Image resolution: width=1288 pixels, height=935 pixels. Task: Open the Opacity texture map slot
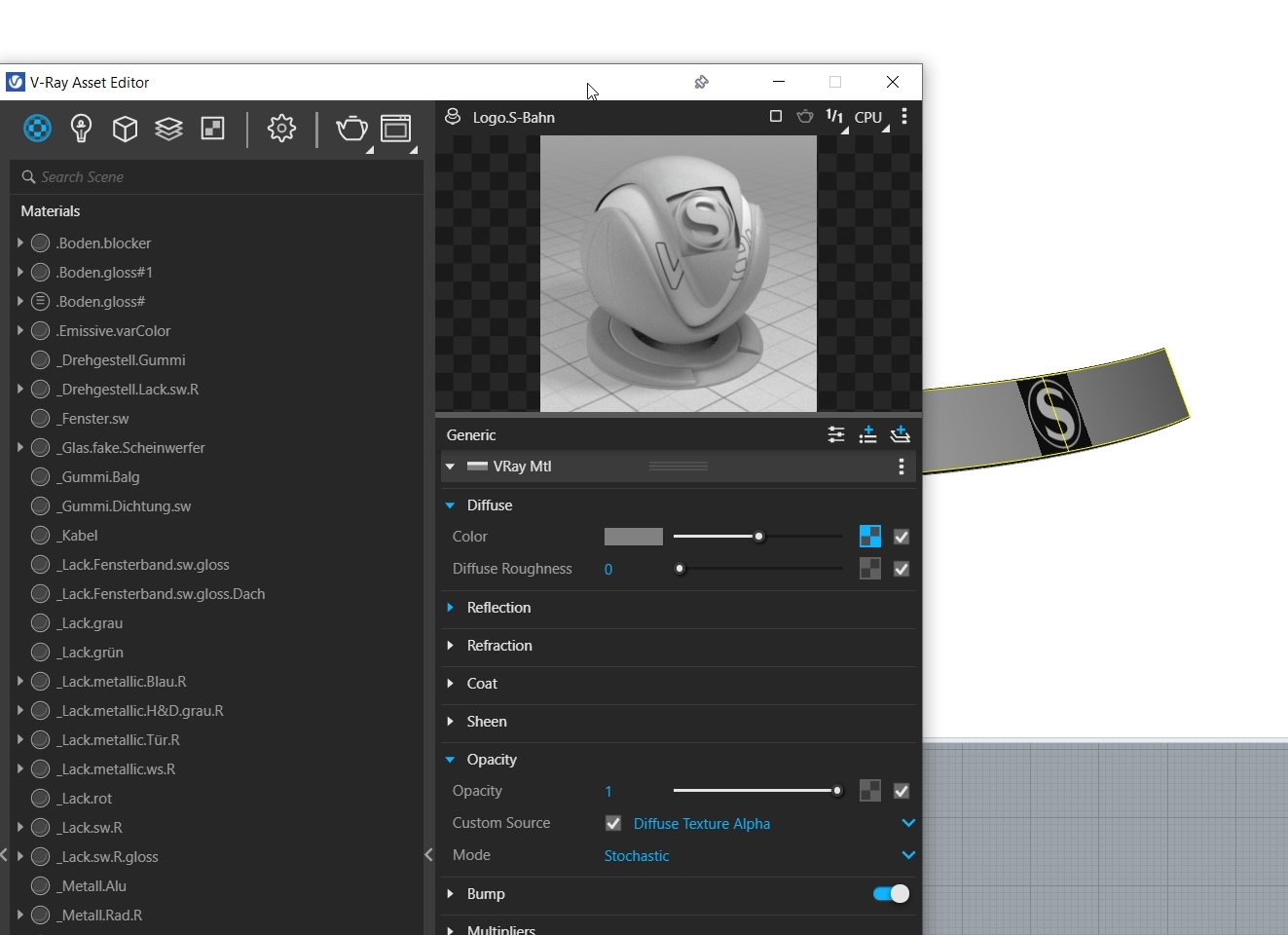coord(870,791)
